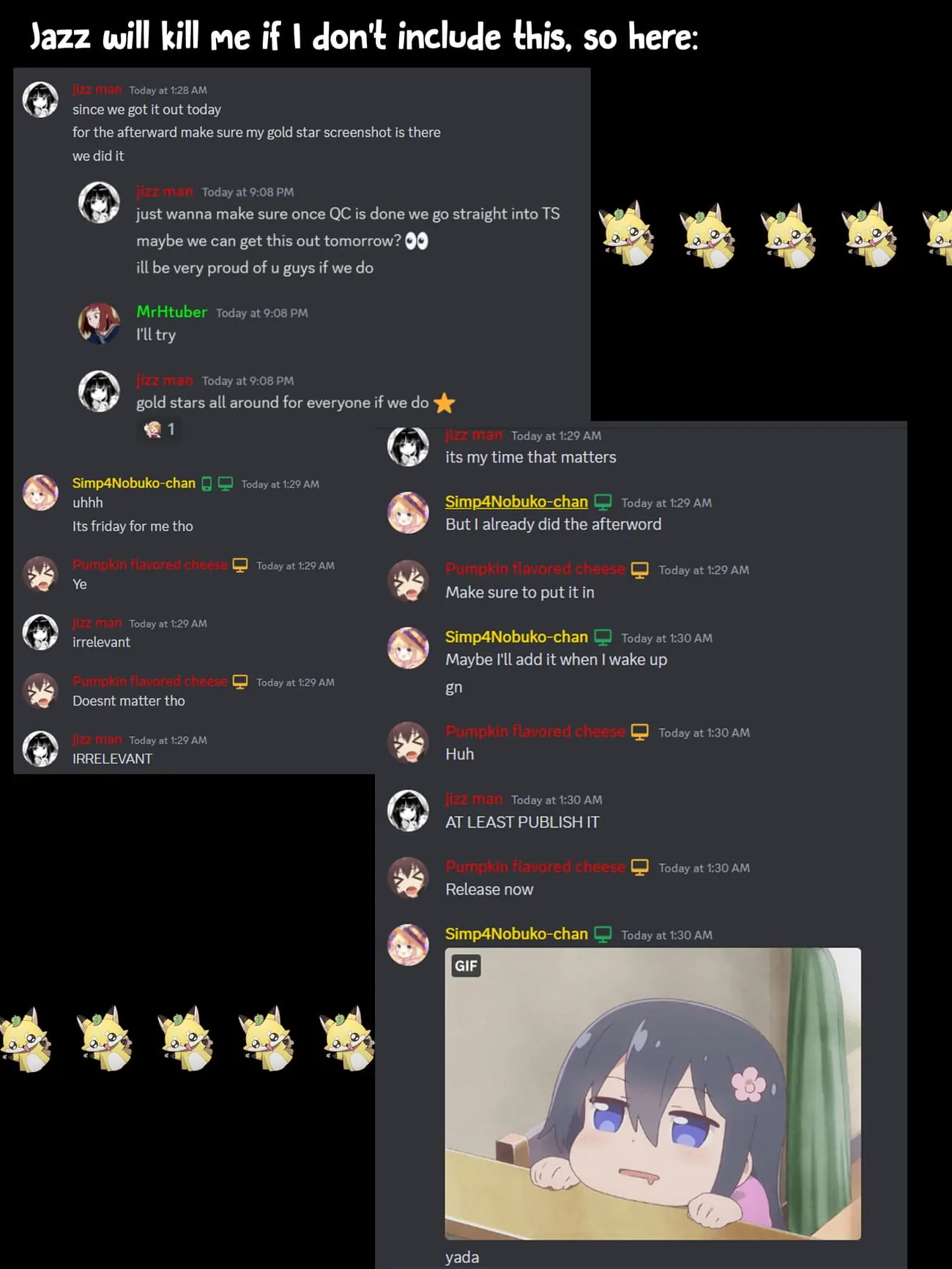Click the 'Today at 1:28 AM' timestamp
The image size is (952, 1269).
pyautogui.click(x=168, y=90)
